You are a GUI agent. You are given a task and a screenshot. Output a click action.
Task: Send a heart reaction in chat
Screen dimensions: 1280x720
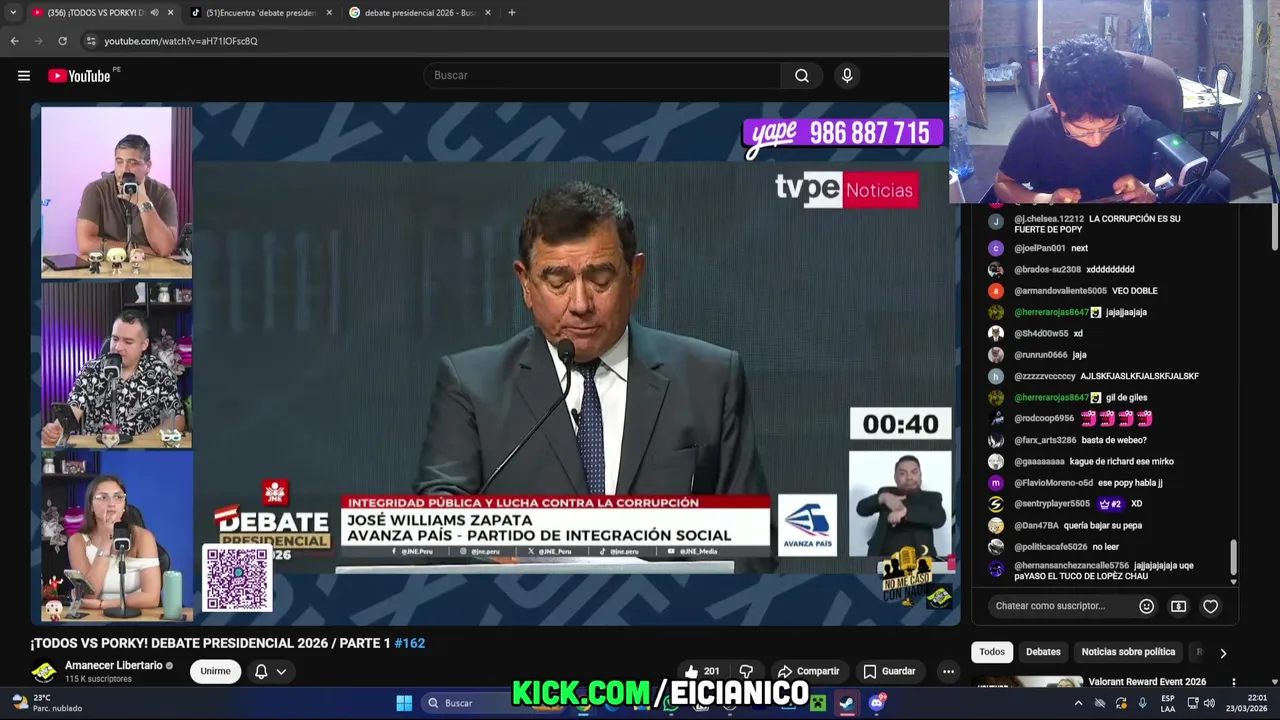point(1210,606)
